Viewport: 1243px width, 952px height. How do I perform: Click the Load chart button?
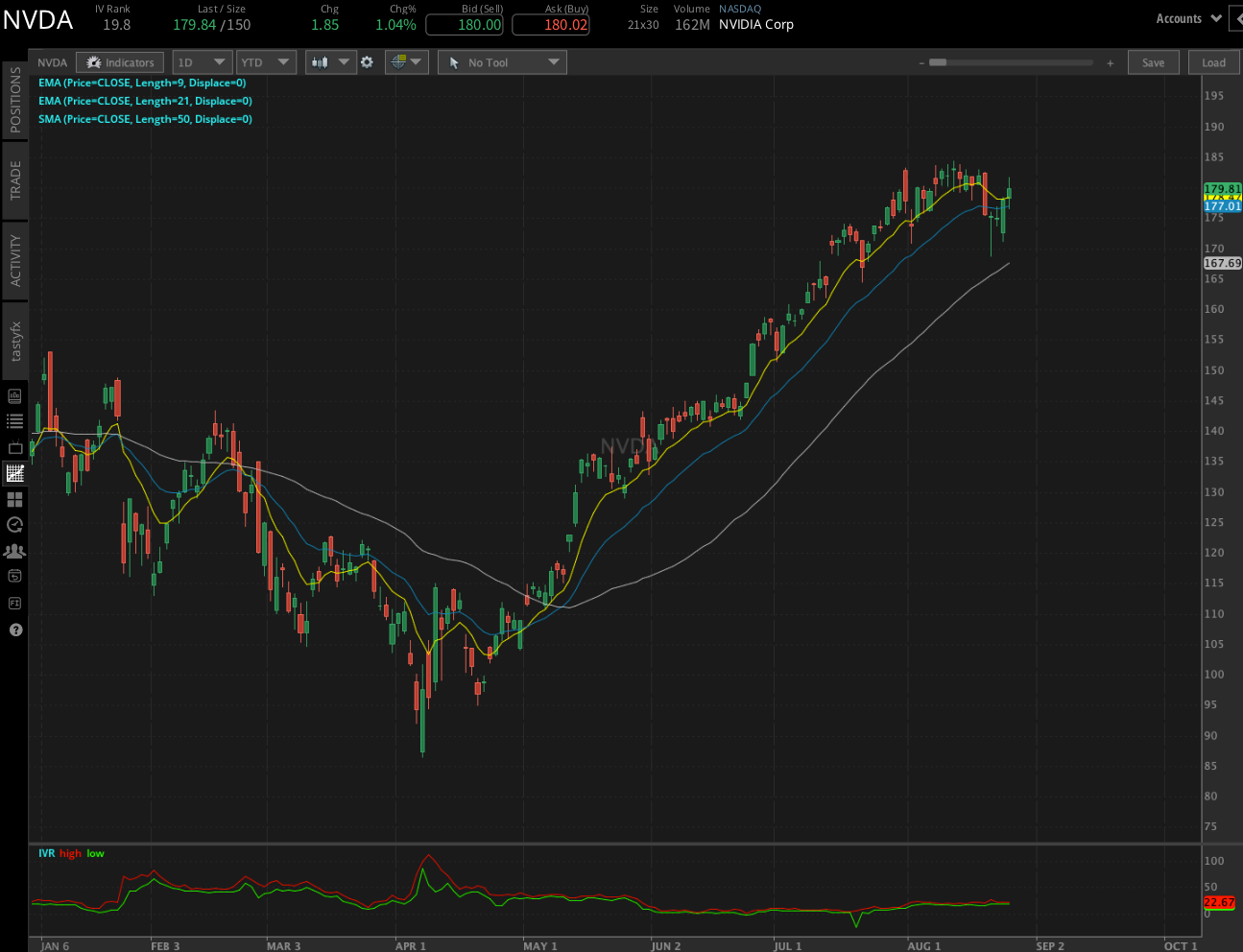pyautogui.click(x=1213, y=61)
